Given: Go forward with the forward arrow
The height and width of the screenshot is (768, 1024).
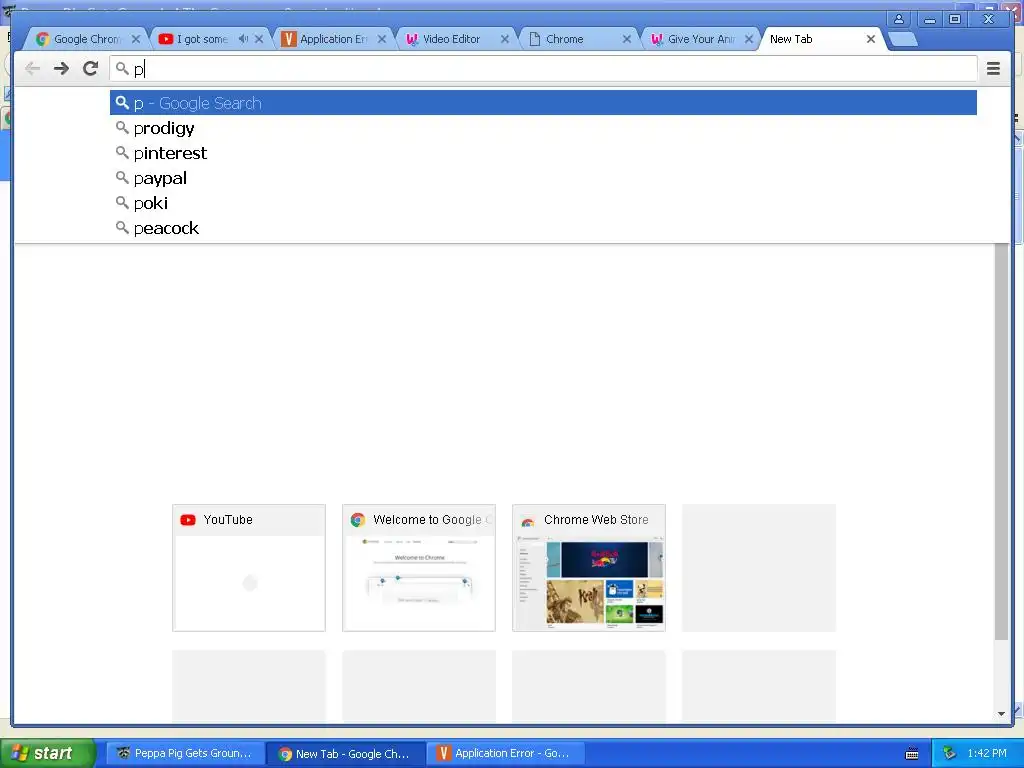Looking at the screenshot, I should [61, 69].
